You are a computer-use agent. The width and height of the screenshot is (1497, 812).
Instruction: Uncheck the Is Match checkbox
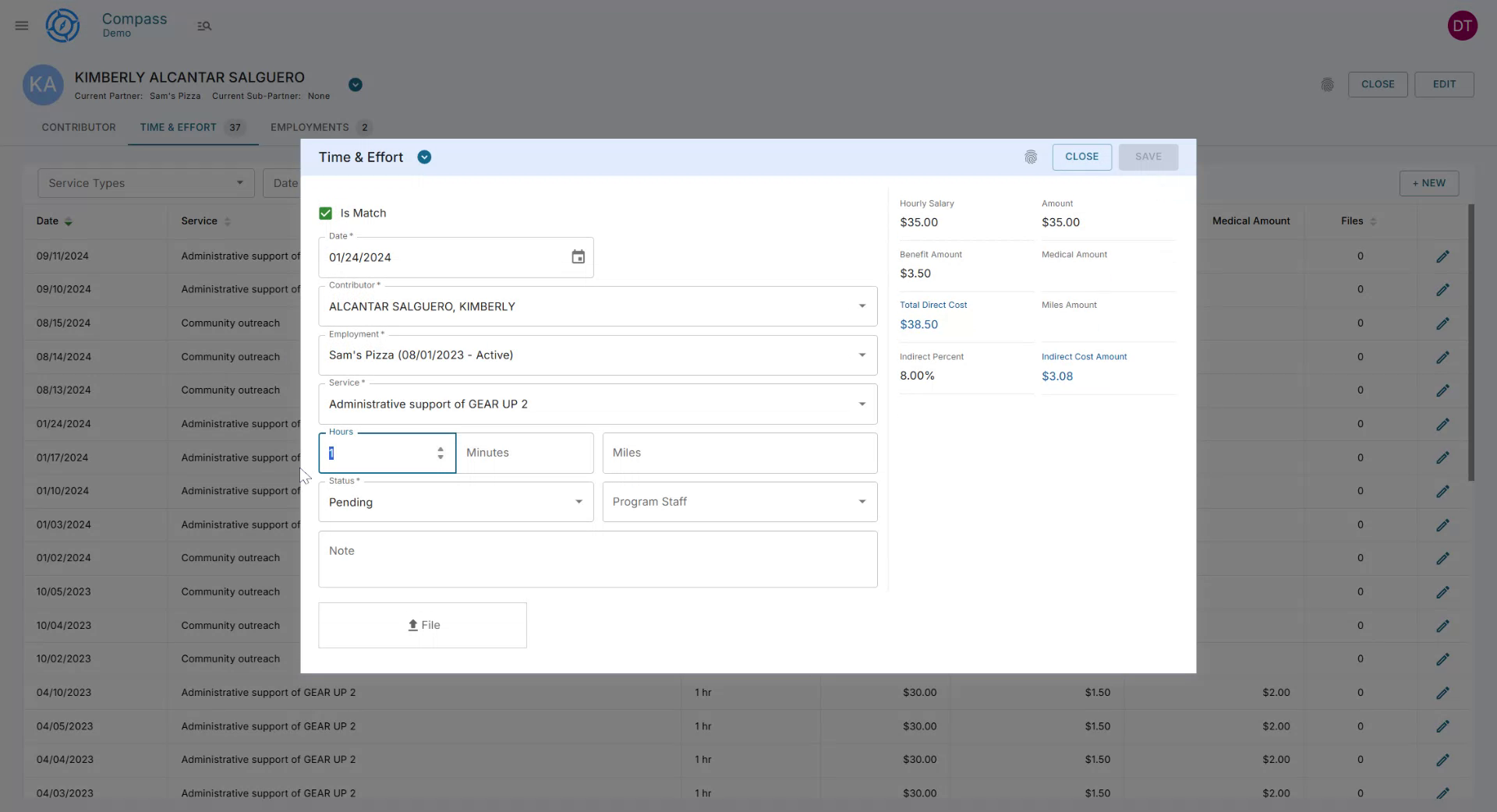(x=324, y=213)
